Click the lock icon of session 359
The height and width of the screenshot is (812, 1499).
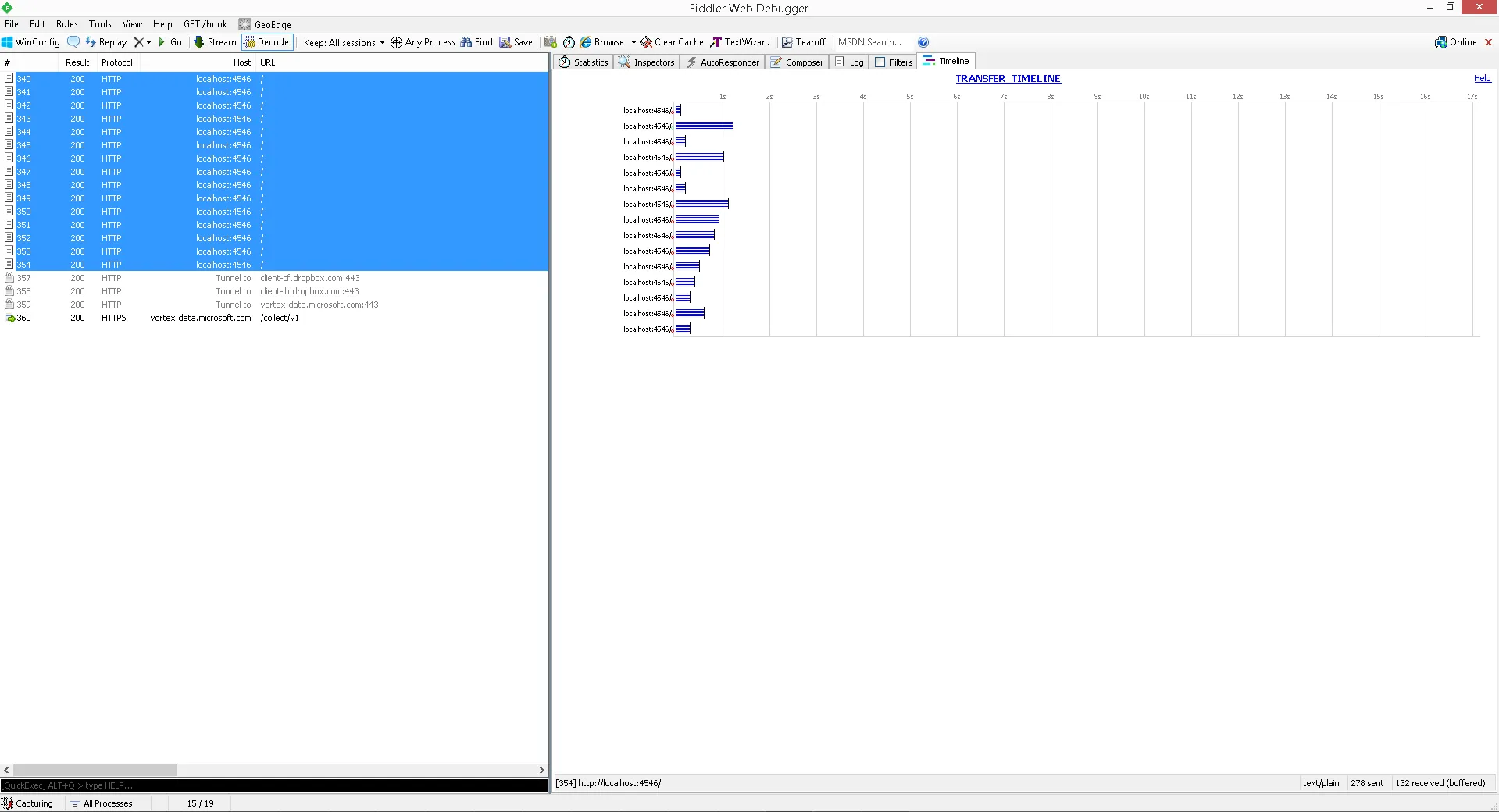9,304
